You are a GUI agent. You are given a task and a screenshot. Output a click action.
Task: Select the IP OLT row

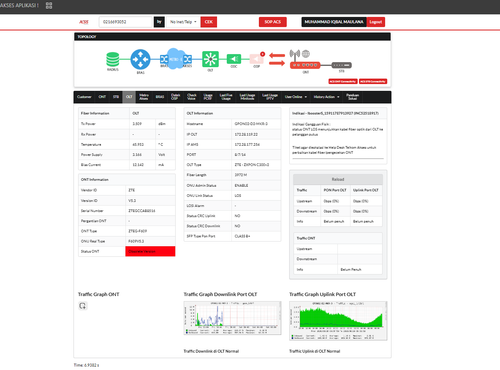pos(232,134)
